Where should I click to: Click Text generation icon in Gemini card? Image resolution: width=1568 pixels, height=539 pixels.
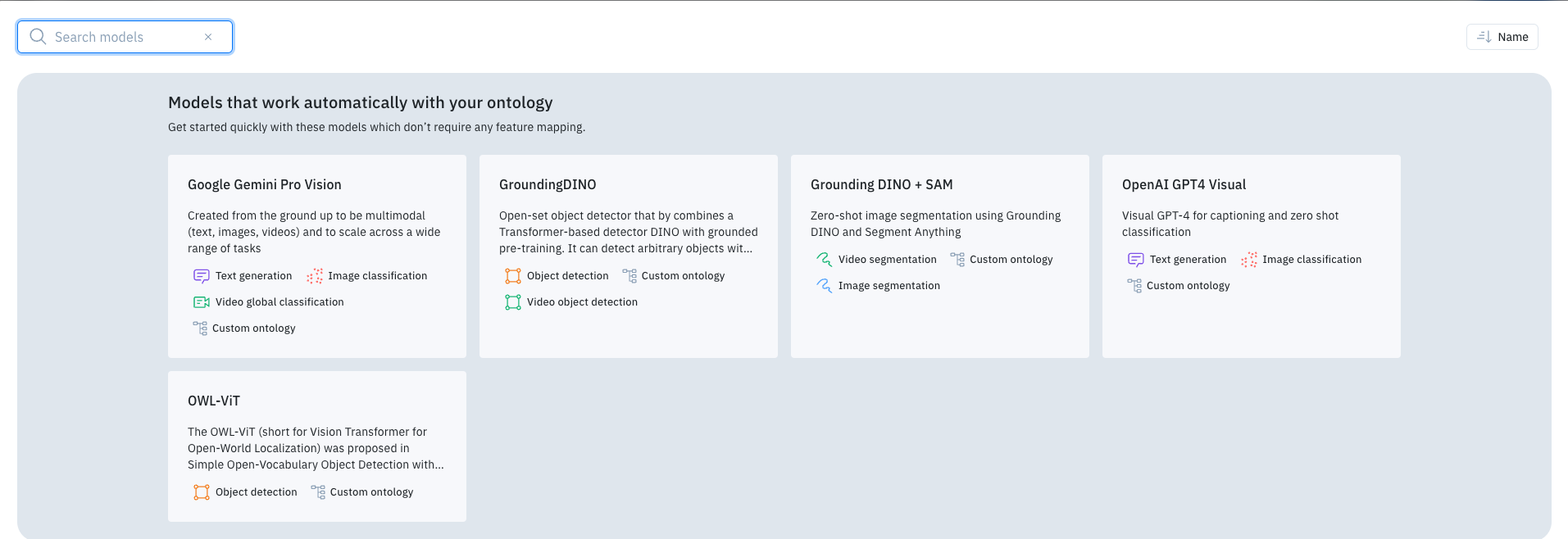pyautogui.click(x=201, y=276)
